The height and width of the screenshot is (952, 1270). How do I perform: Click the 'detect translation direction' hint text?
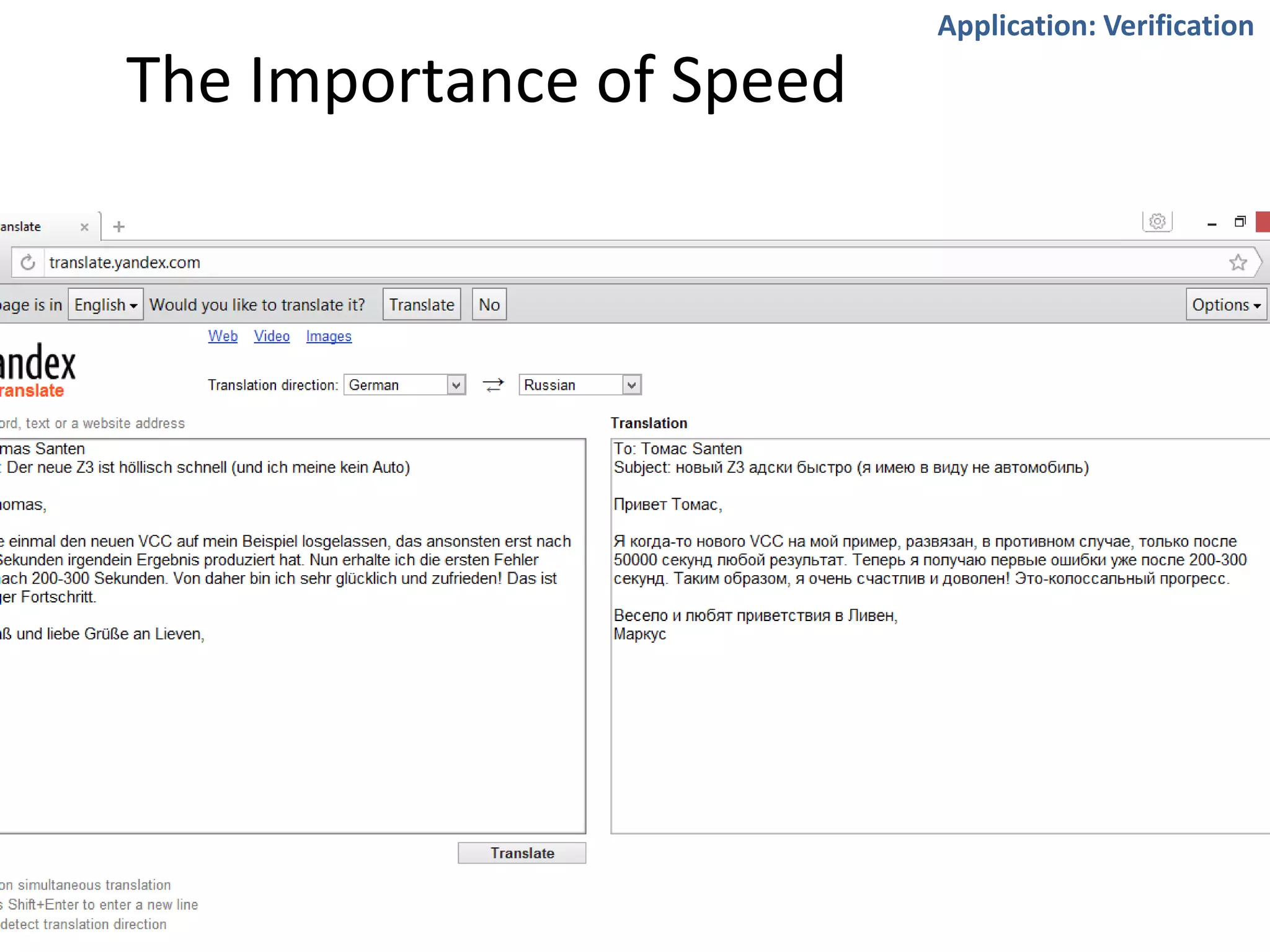(84, 924)
